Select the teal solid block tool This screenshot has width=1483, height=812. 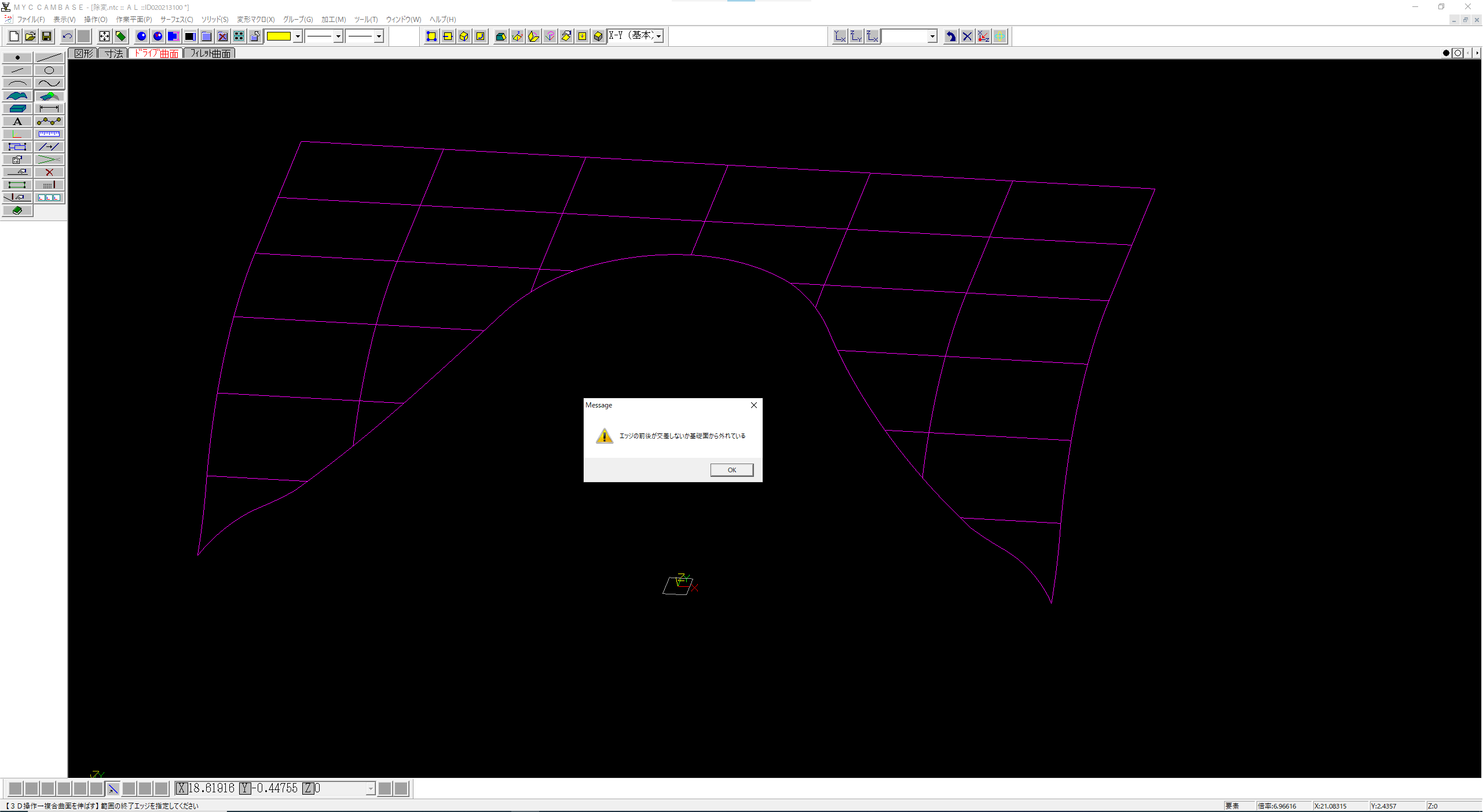17,108
